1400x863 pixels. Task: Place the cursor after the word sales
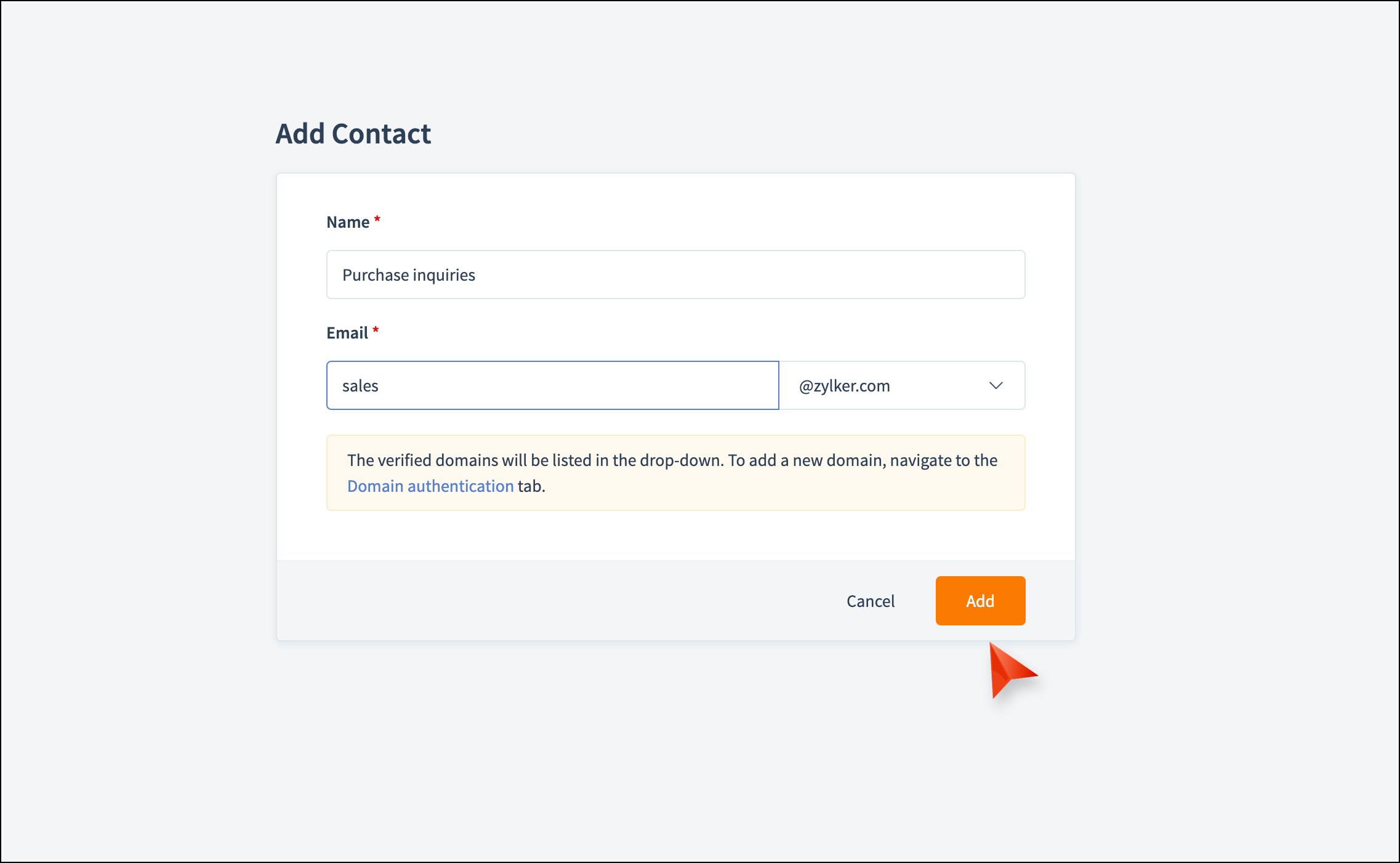pyautogui.click(x=380, y=386)
